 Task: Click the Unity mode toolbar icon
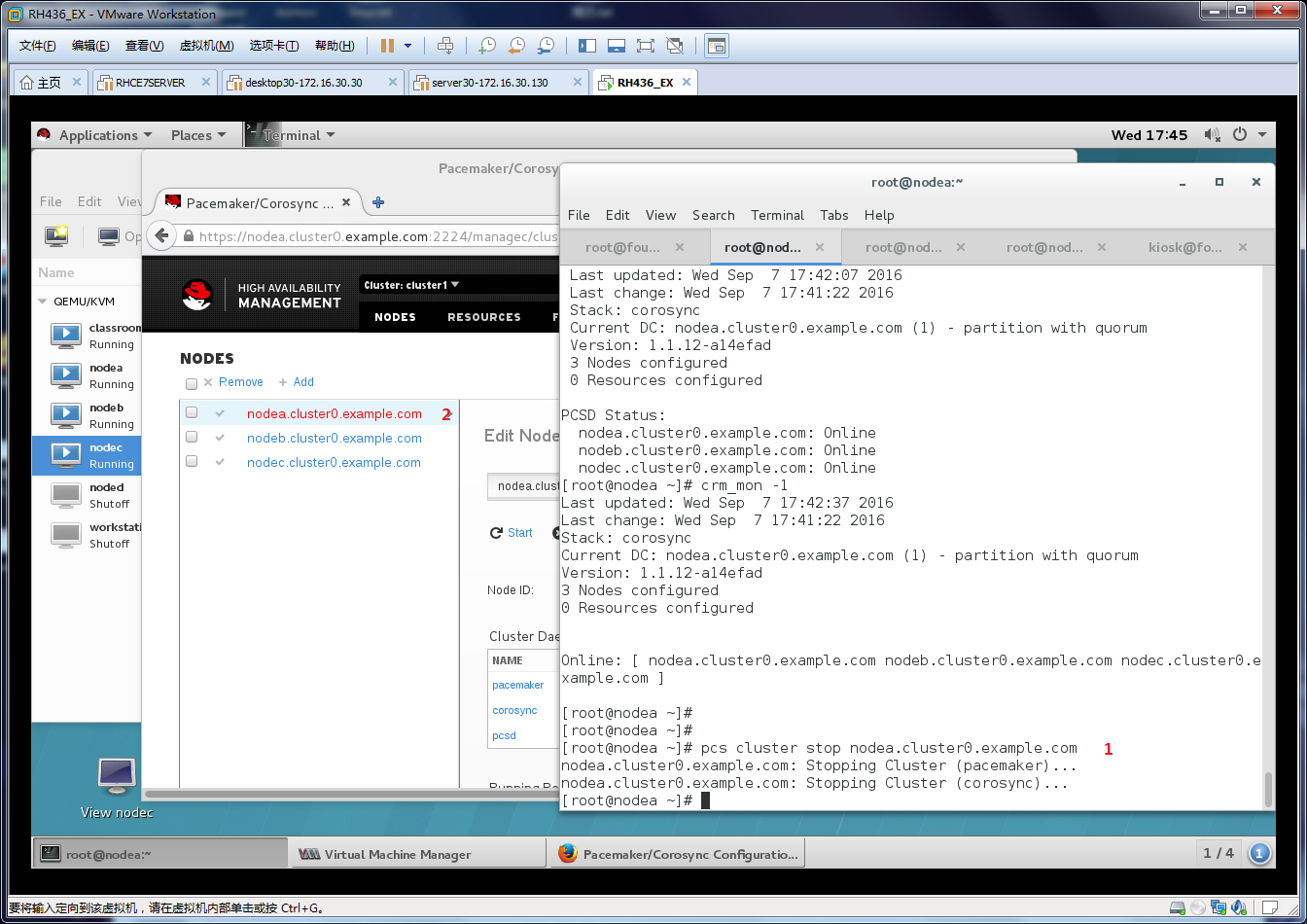pyautogui.click(x=675, y=46)
